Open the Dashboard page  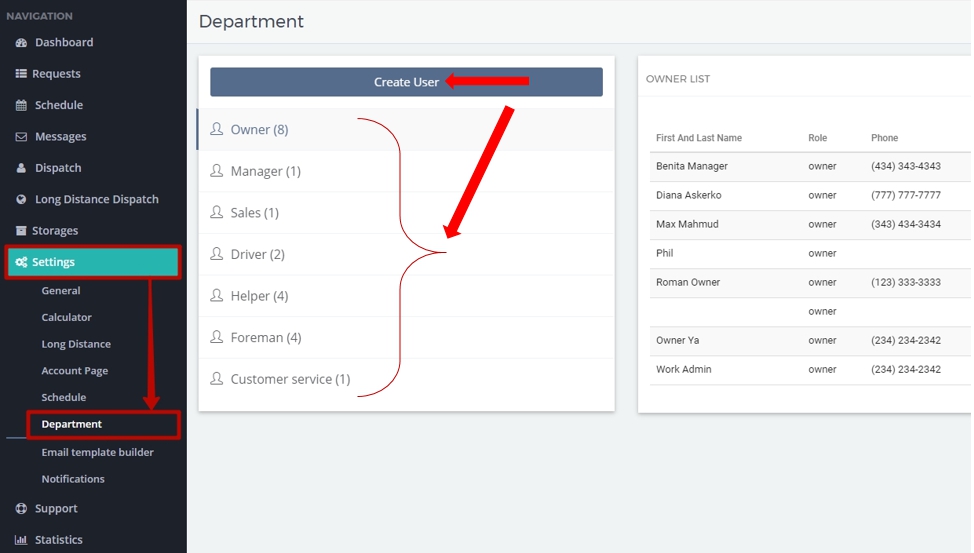tap(64, 42)
